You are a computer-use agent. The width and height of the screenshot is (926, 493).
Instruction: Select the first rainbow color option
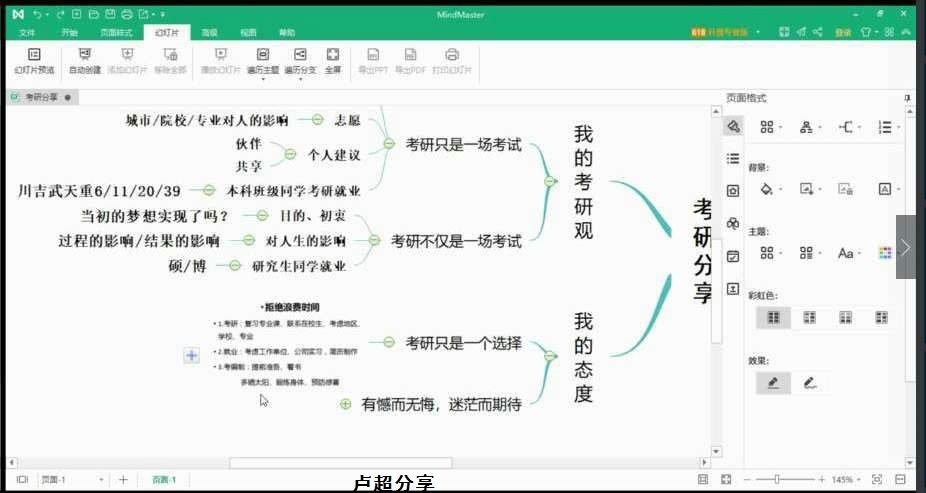point(773,317)
